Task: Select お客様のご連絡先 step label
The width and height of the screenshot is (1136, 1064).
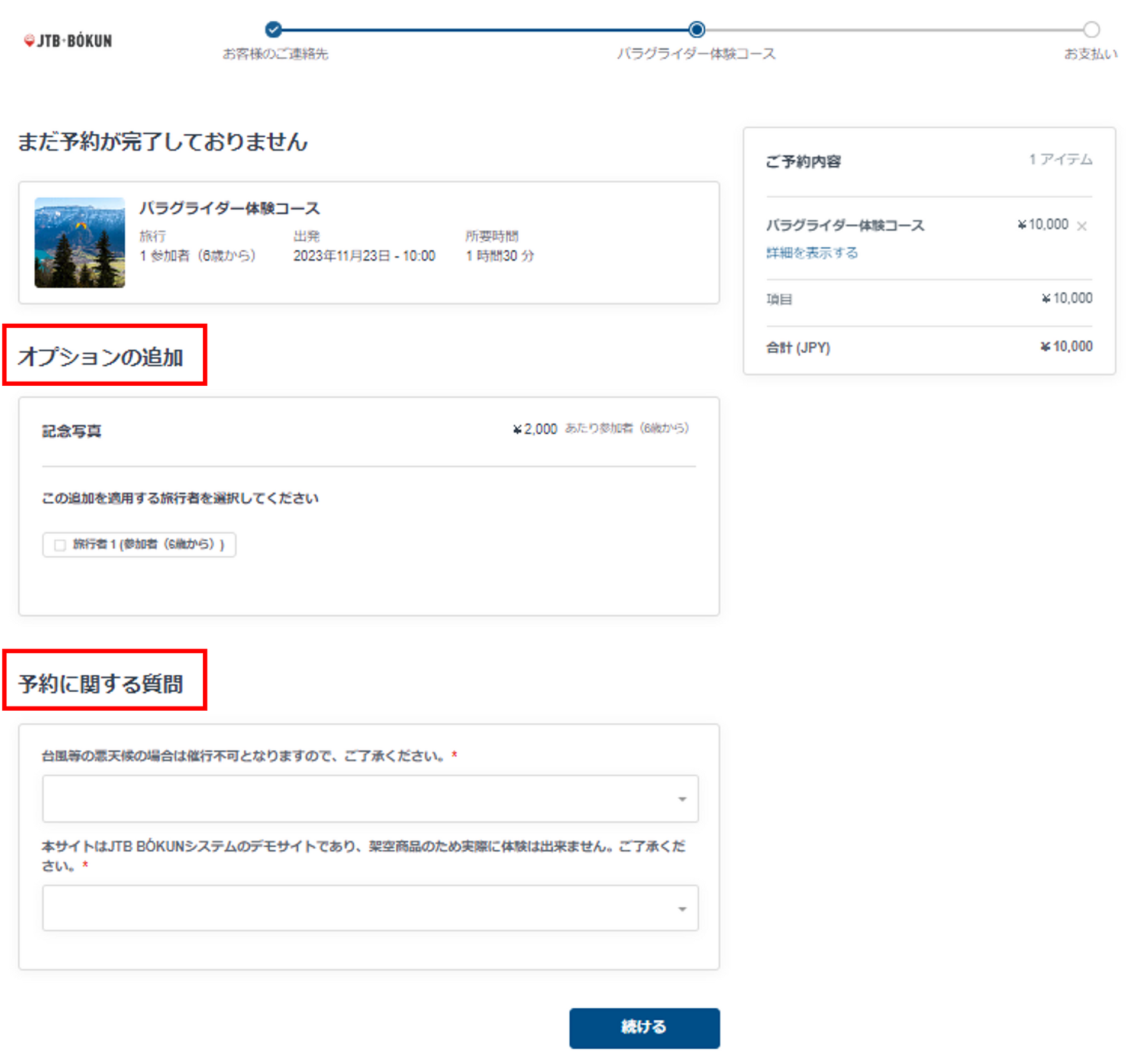Action: pyautogui.click(x=275, y=54)
